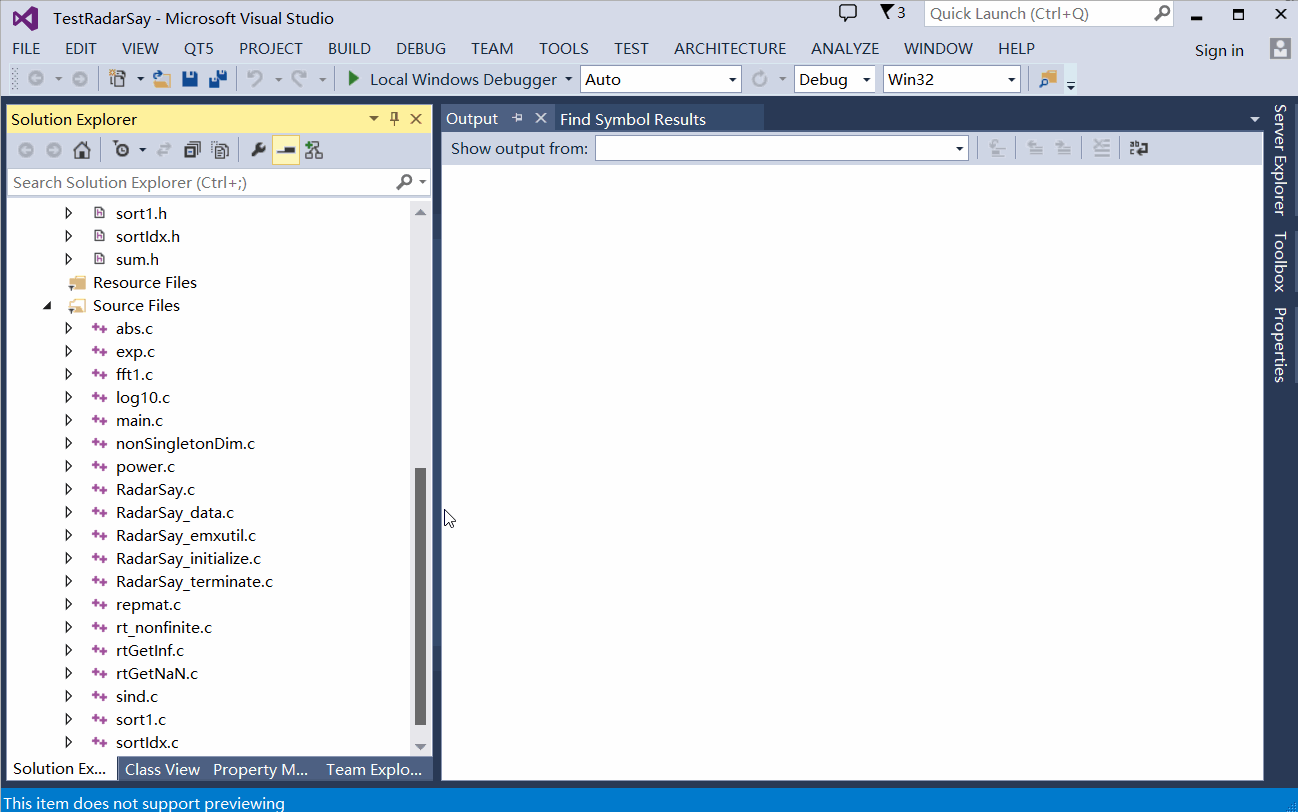Image resolution: width=1298 pixels, height=812 pixels.
Task: Sync Solution Explorer with Active Document
Action: pyautogui.click(x=162, y=149)
